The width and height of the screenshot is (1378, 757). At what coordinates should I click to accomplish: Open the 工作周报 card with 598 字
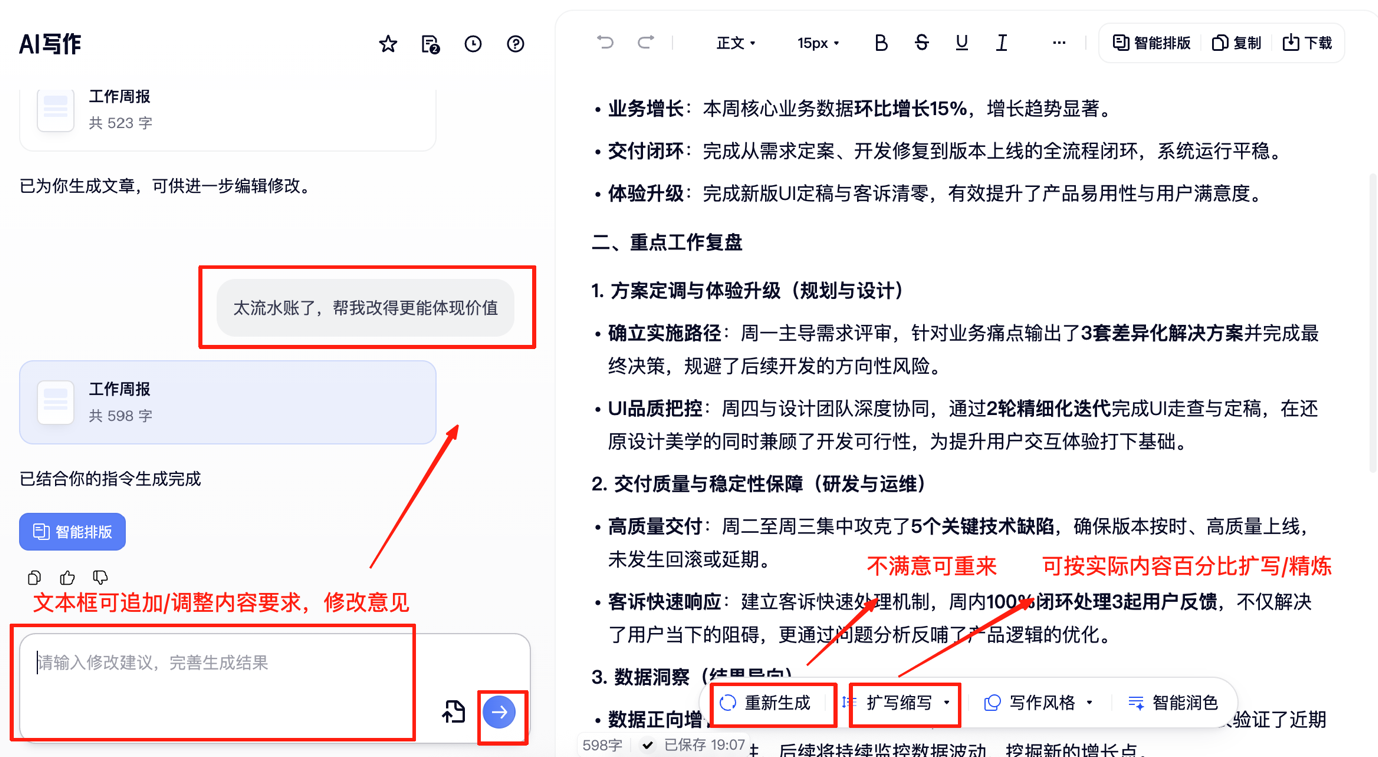[x=227, y=402]
